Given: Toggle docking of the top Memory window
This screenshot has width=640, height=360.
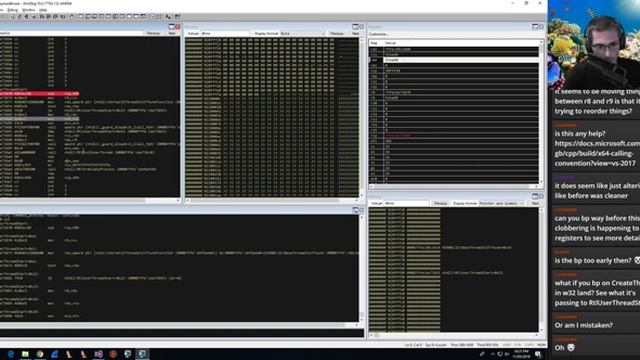Looking at the screenshot, I should click(x=355, y=27).
